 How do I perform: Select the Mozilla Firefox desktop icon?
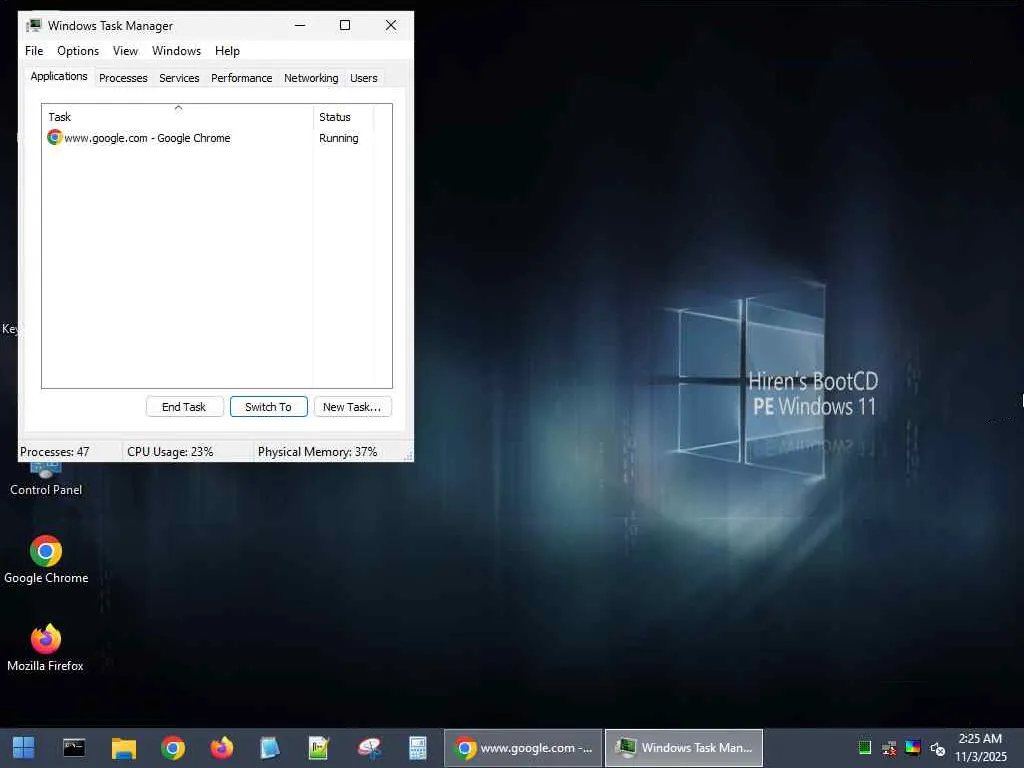[x=46, y=648]
